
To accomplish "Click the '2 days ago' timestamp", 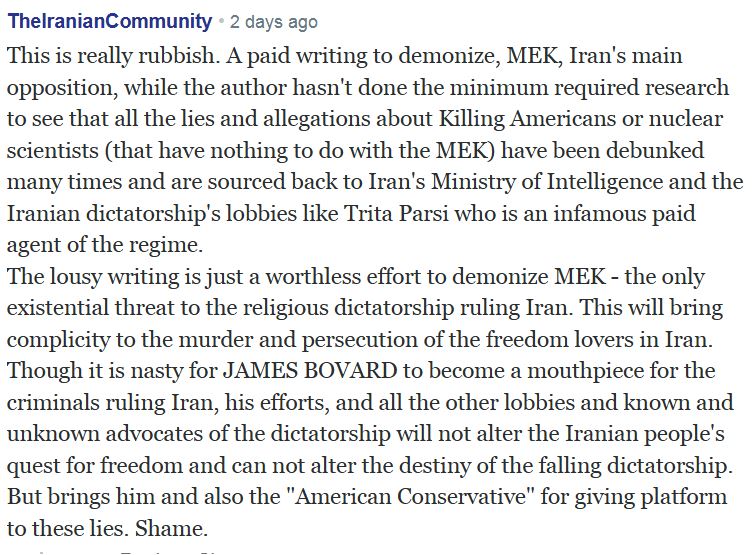I will coord(273,22).
